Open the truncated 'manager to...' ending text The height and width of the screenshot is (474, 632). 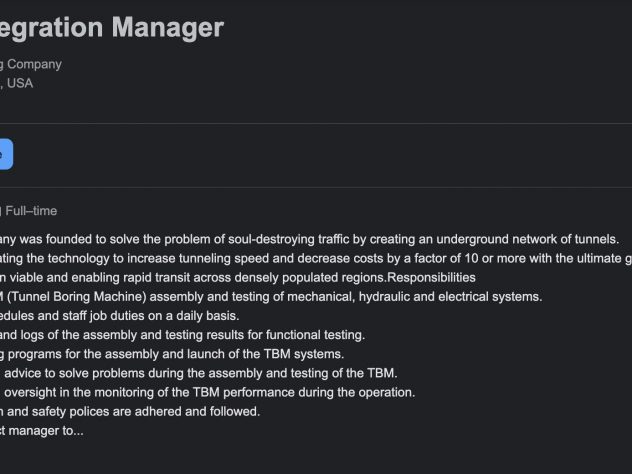coord(42,431)
